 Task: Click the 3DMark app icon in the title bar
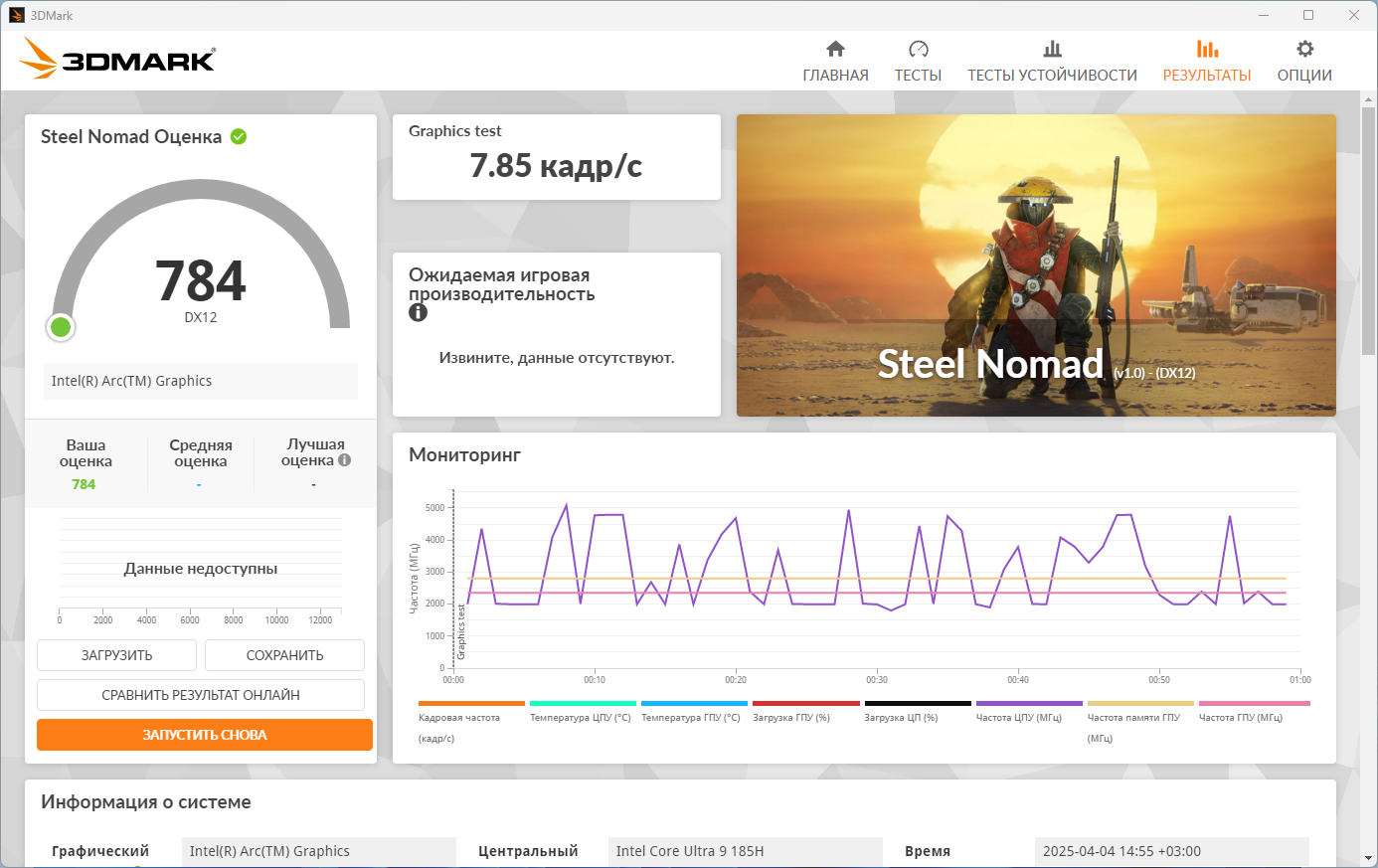click(17, 15)
